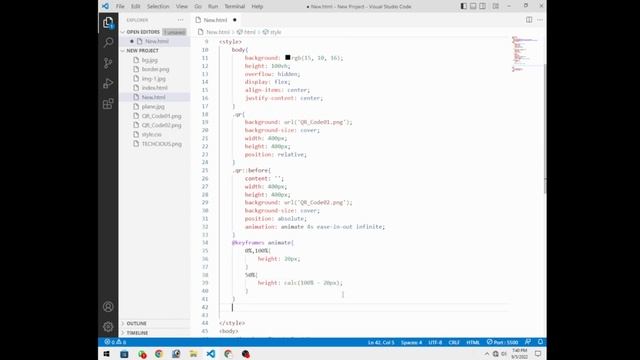Open the Manage gear icon
The image size is (640, 360).
[108, 327]
